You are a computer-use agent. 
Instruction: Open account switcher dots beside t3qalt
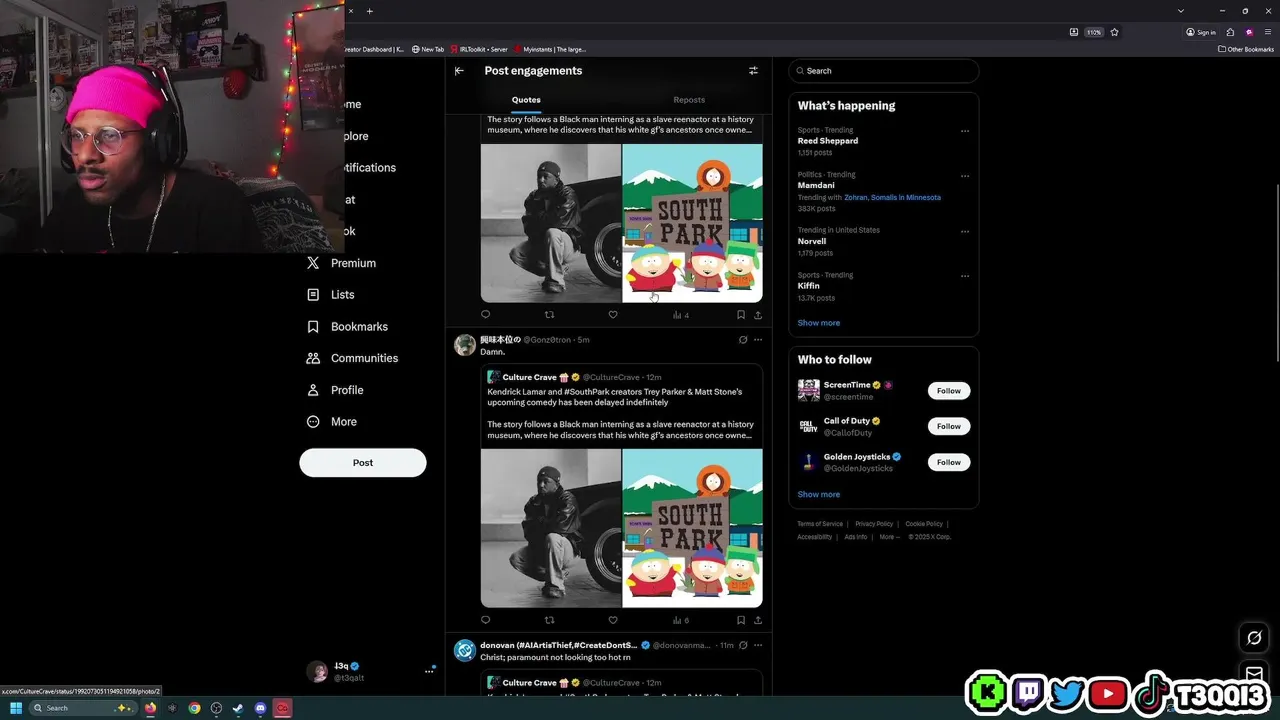[x=429, y=671]
